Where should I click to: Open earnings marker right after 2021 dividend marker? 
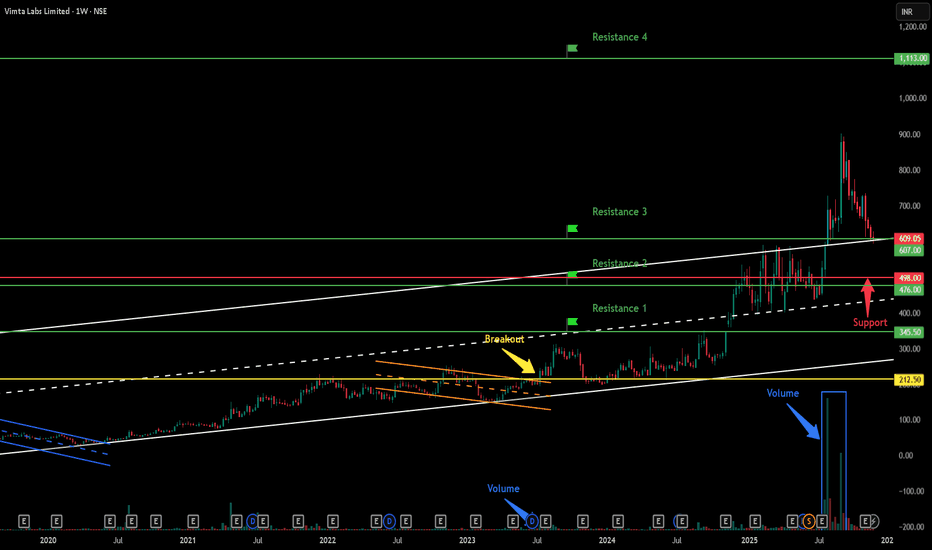(263, 521)
